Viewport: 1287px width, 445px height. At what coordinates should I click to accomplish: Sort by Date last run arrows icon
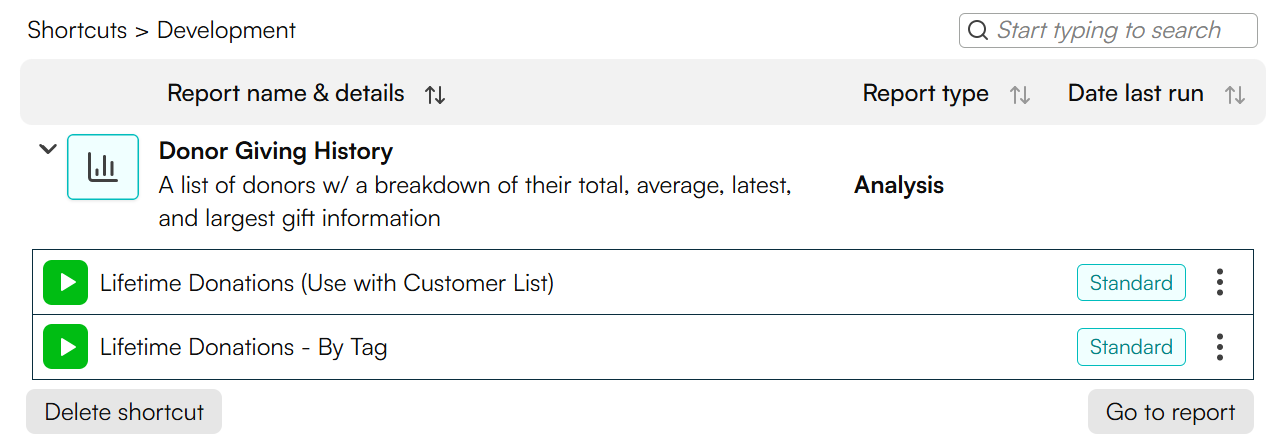(x=1235, y=95)
